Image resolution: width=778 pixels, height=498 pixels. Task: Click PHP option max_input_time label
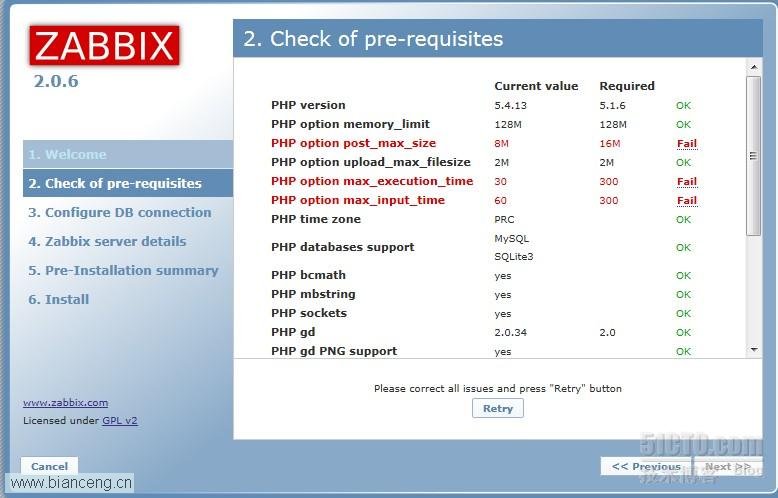click(358, 200)
